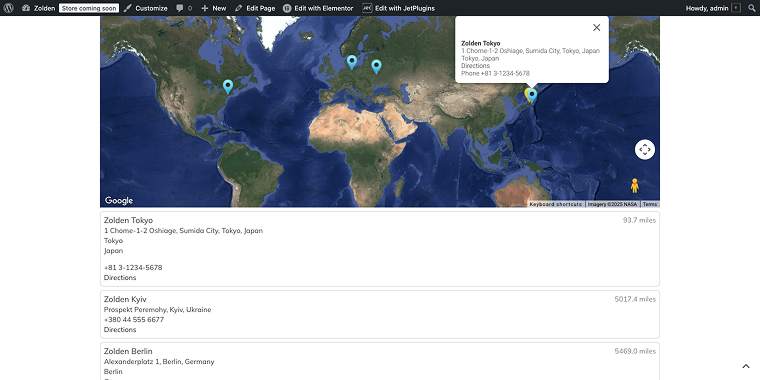Screen dimensions: 760x380
Task: Click the Store coming soon badge
Action: [89, 8]
